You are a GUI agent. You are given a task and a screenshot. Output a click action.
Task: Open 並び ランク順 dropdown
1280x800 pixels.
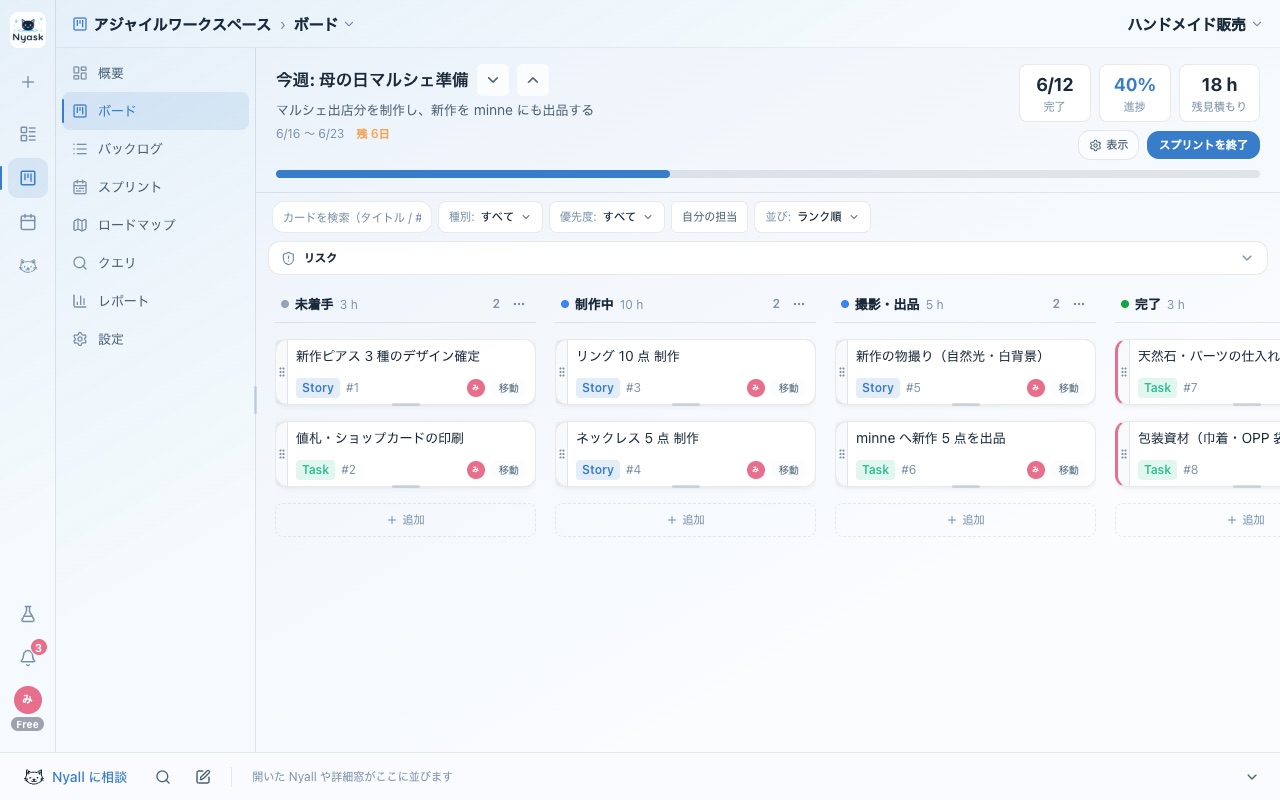click(812, 217)
